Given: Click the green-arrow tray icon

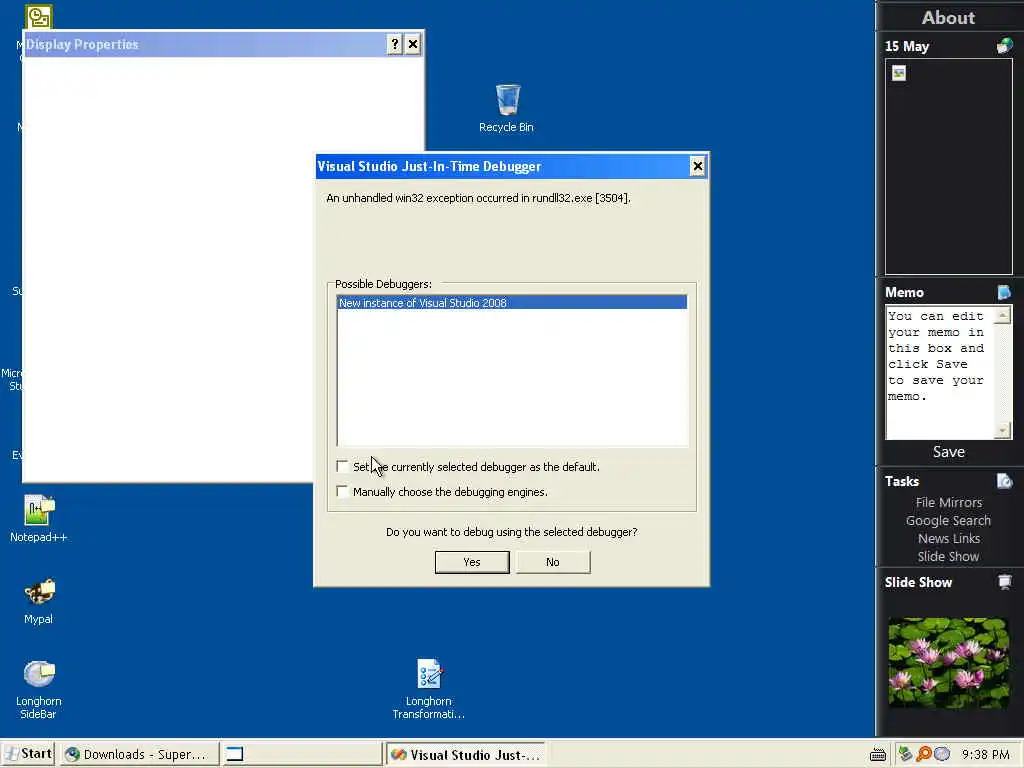Looking at the screenshot, I should [x=905, y=754].
